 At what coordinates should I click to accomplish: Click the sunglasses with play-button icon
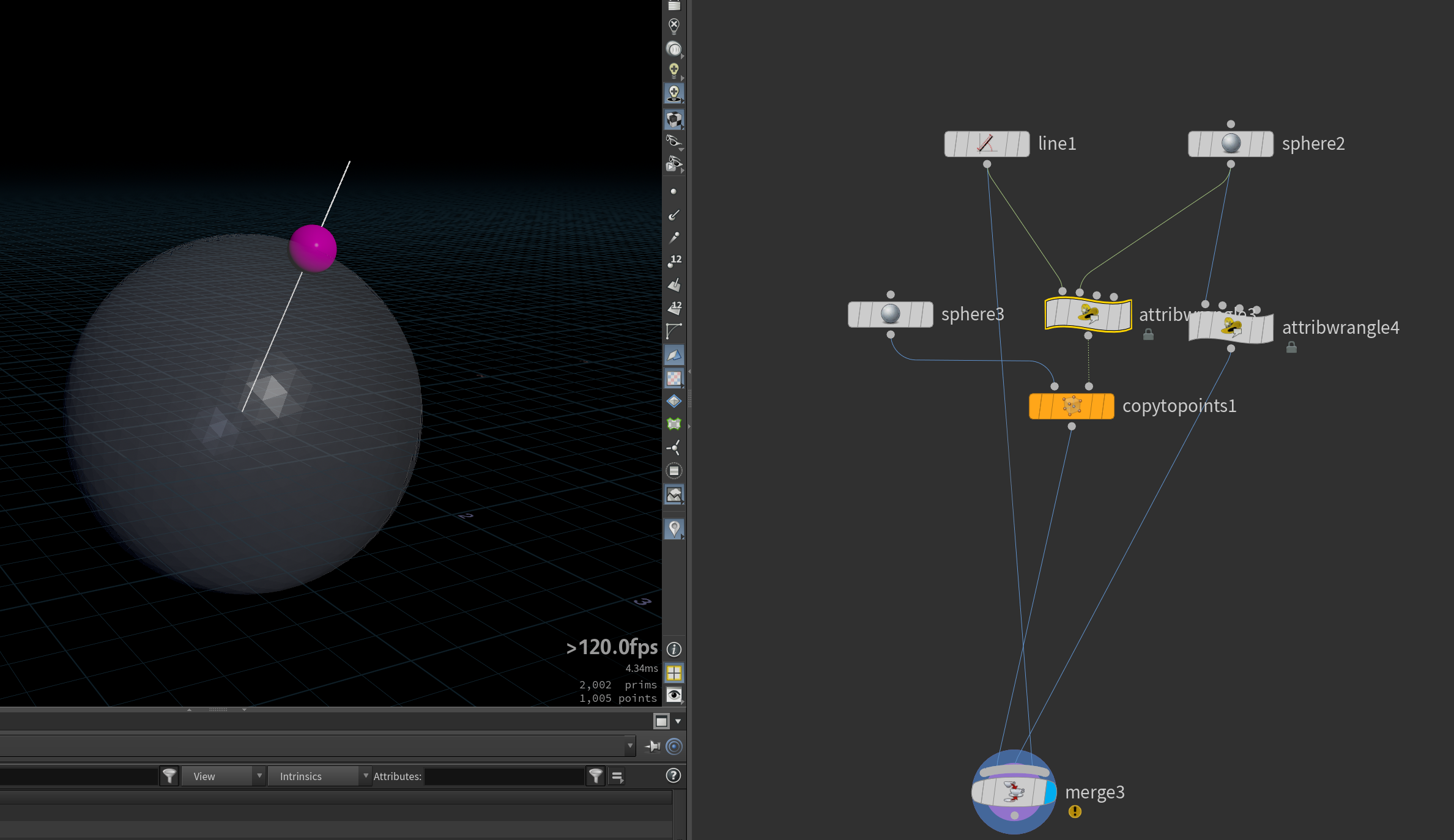click(673, 164)
